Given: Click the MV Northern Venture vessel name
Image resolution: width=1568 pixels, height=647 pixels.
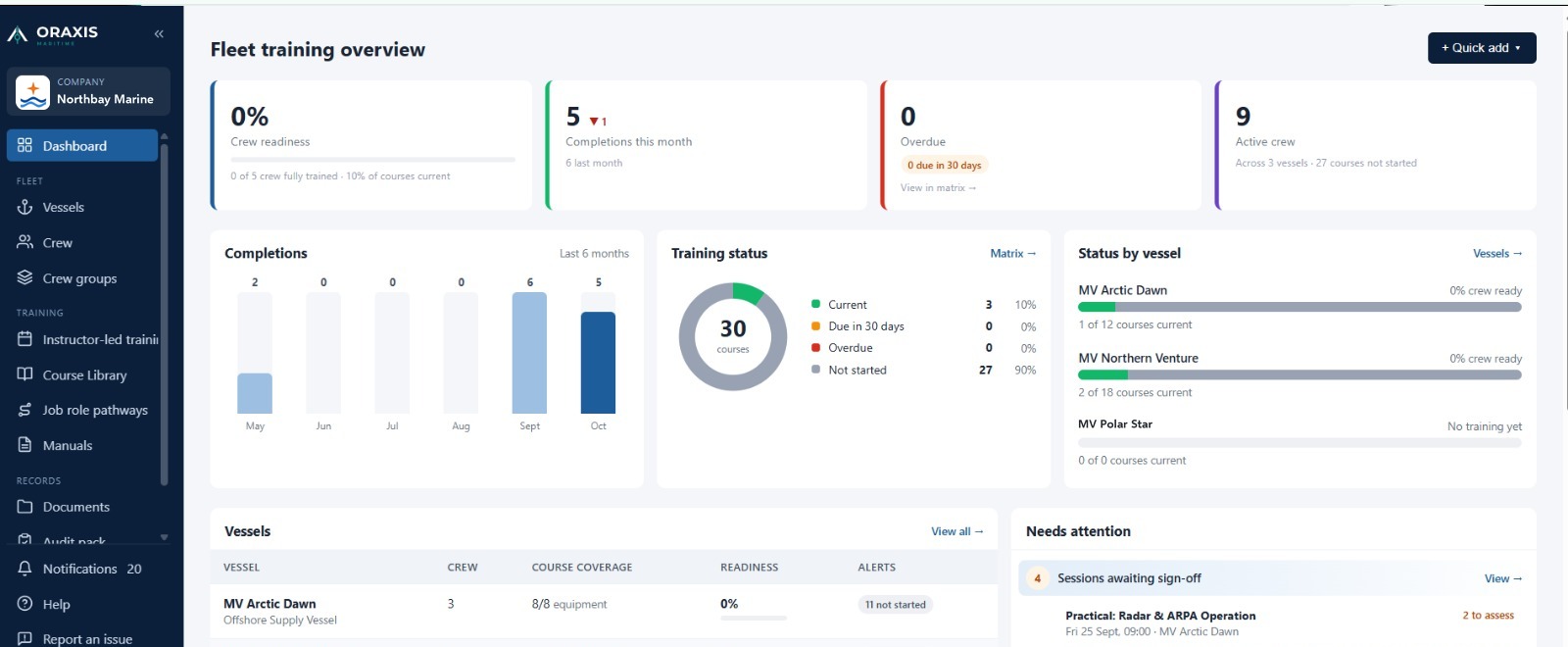Looking at the screenshot, I should tap(1138, 358).
